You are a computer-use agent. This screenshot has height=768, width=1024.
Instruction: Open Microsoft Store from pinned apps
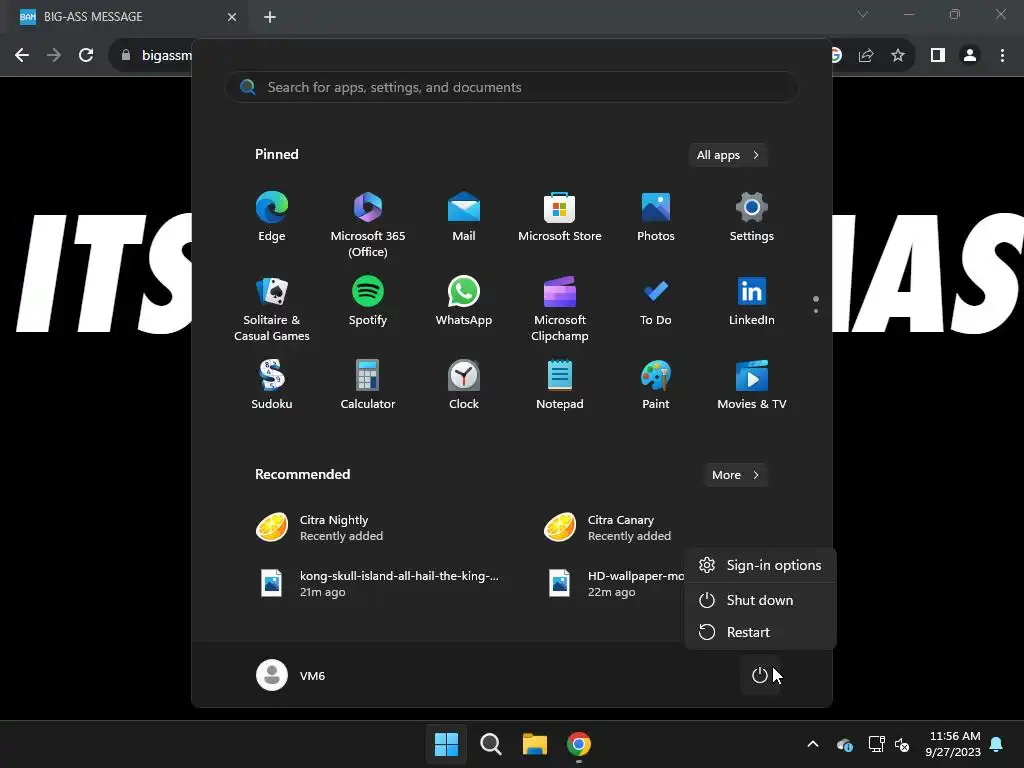point(560,217)
